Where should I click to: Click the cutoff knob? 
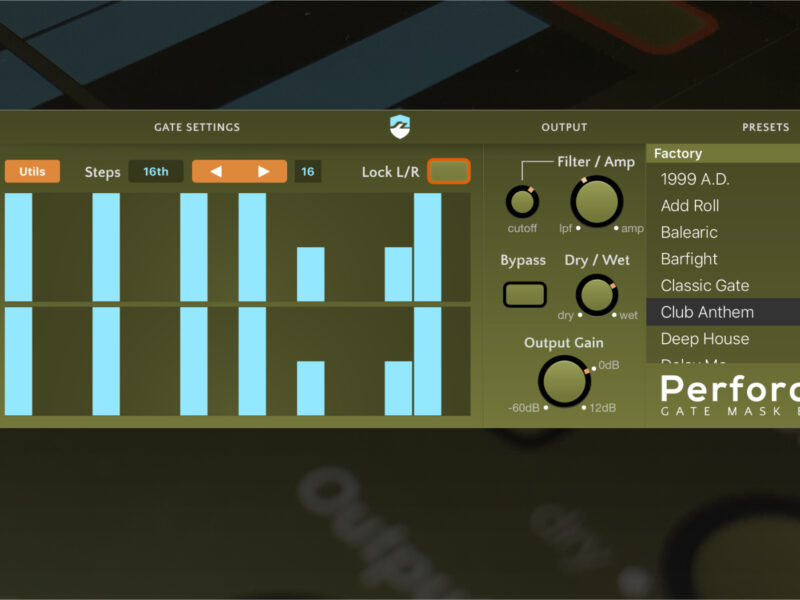coord(522,202)
